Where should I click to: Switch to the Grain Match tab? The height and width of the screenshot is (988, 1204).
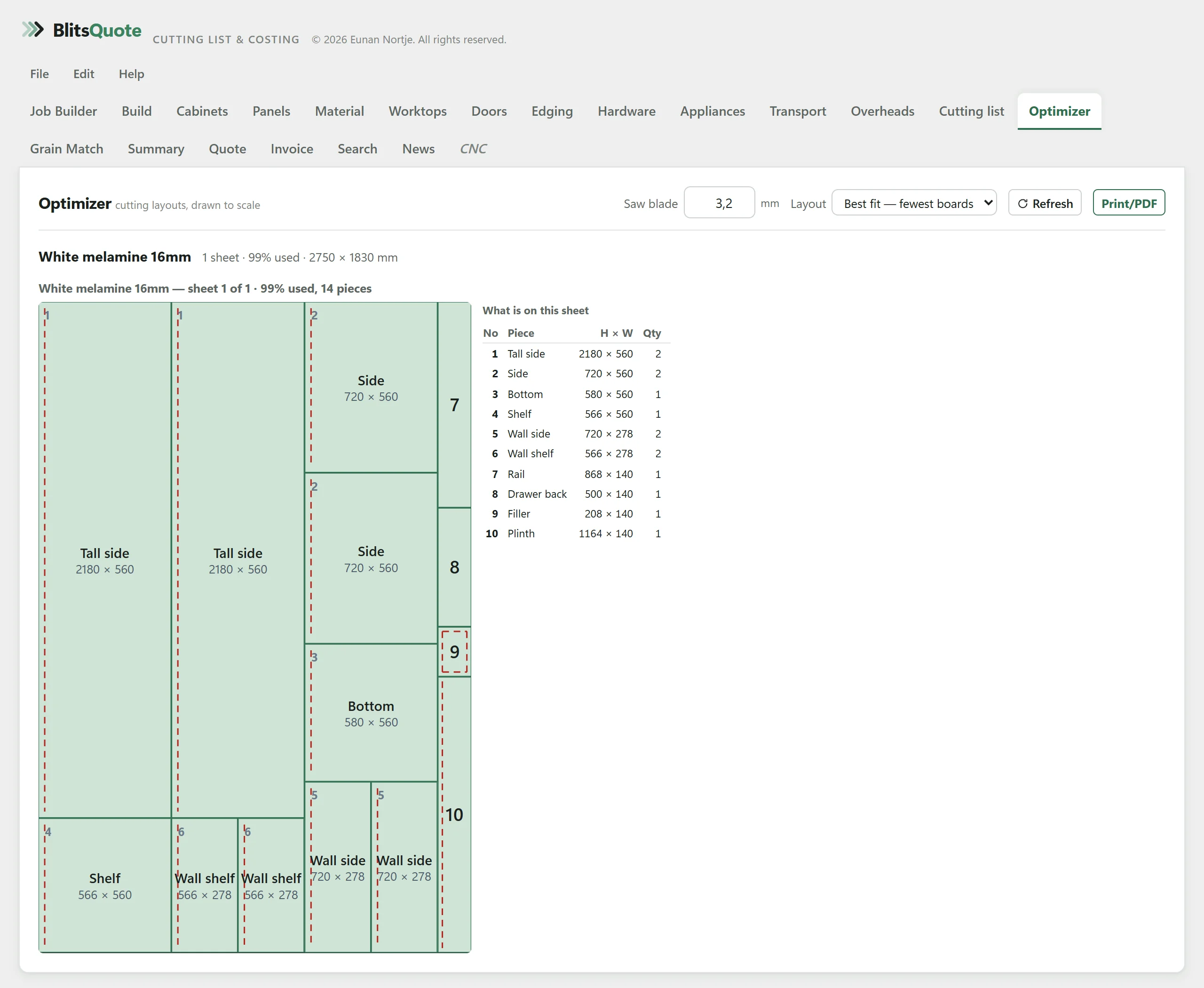point(67,149)
